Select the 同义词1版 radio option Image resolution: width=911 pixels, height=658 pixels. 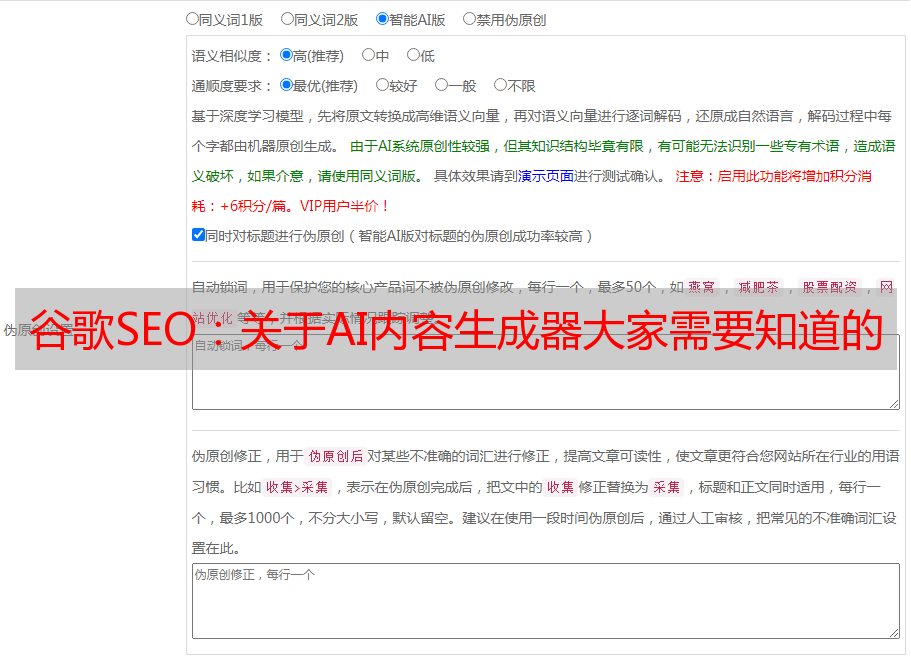tap(192, 19)
